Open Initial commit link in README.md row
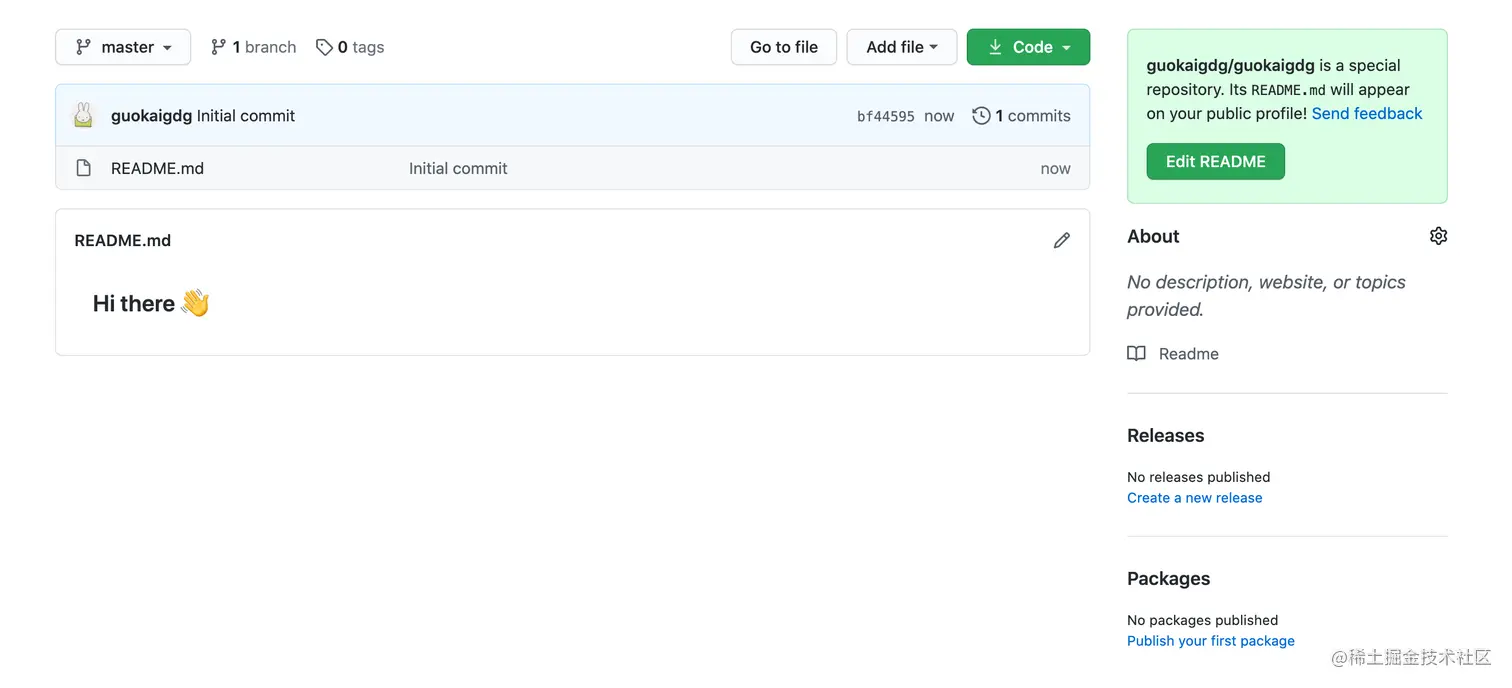Screen dimensions: 1512x688 point(458,168)
